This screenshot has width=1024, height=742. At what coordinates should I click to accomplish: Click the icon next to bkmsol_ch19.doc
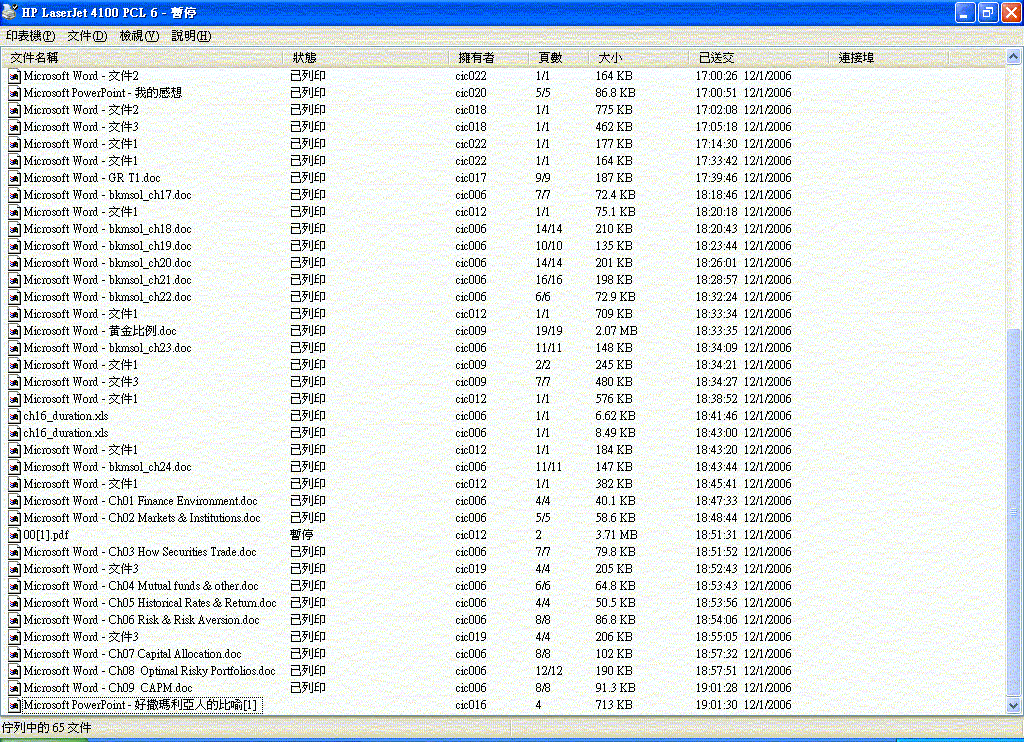(x=14, y=246)
